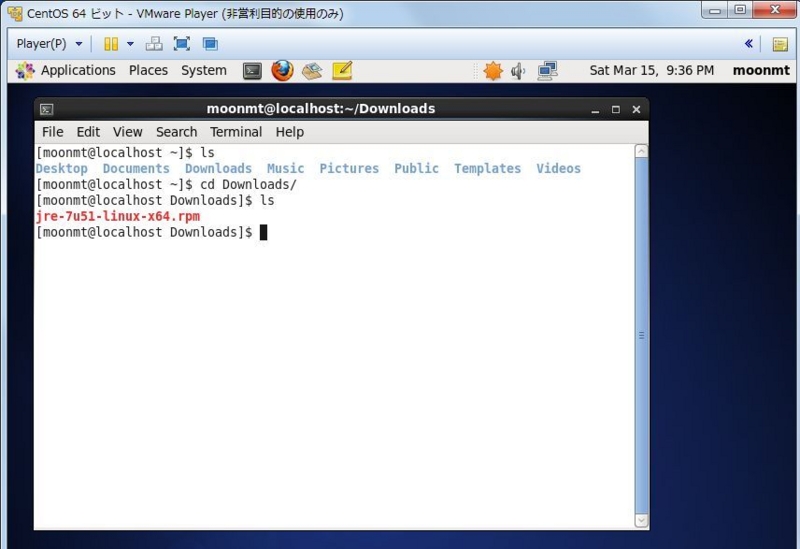Click the 'cd Downloads/' command text
This screenshot has height=549, width=800.
click(248, 185)
